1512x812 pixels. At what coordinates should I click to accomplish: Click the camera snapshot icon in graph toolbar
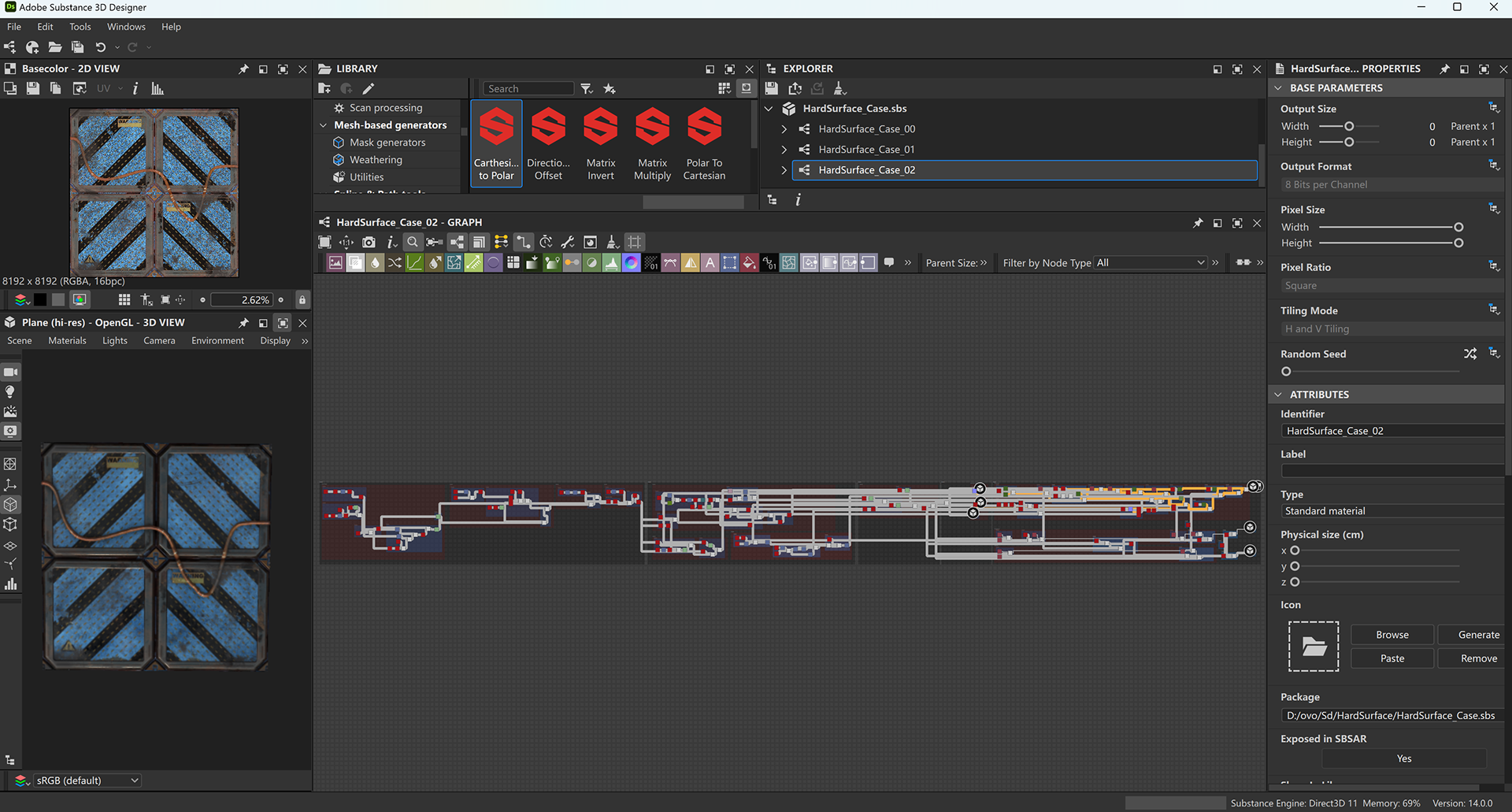369,242
